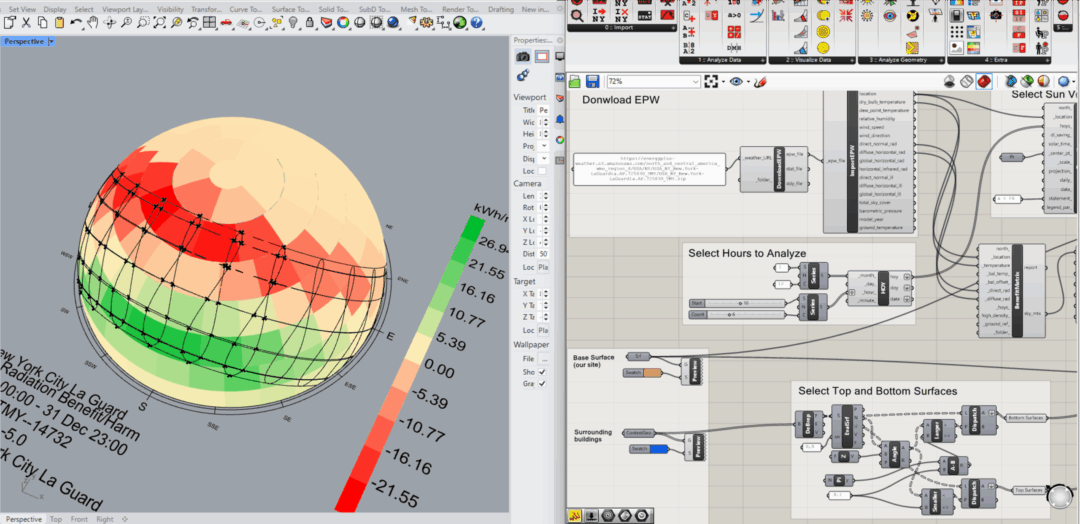This screenshot has width=1080, height=524.
Task: Open the Display mode dropdown in Properties
Action: [543, 159]
